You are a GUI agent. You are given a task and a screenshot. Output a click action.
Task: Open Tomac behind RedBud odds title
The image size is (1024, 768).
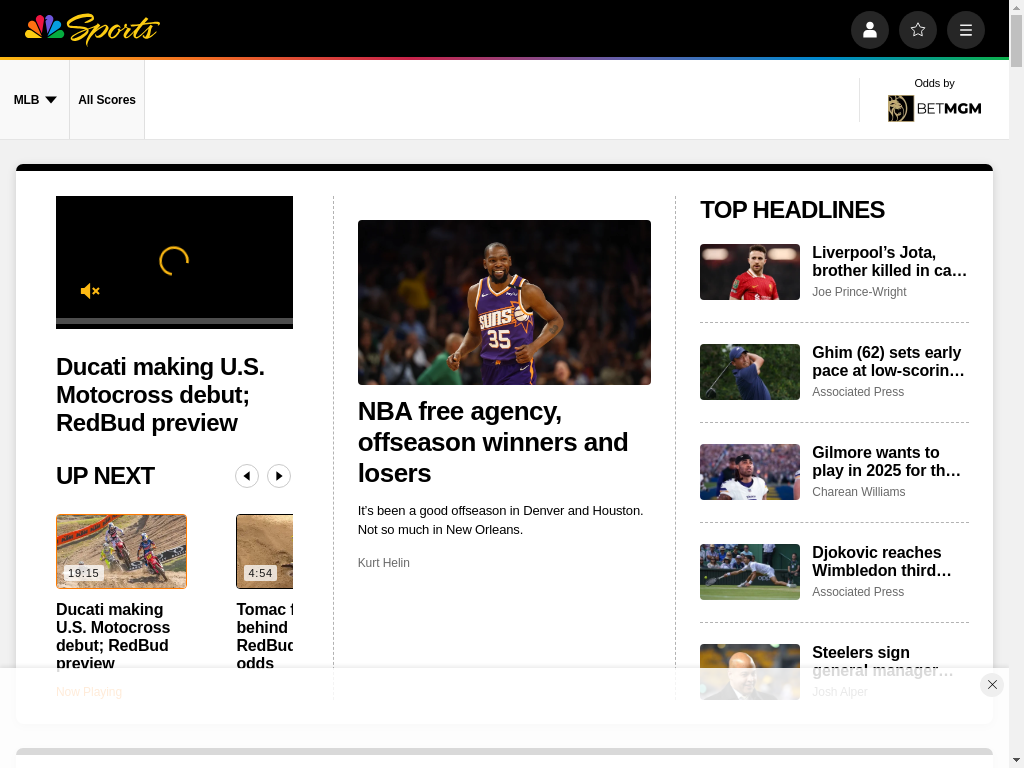click(264, 636)
